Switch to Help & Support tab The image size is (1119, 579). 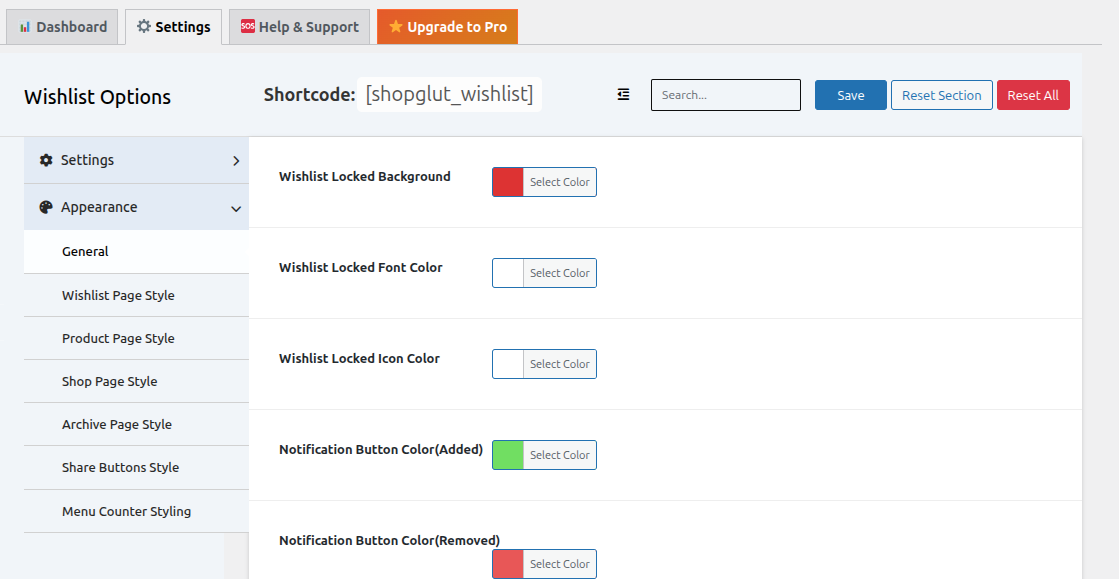[x=300, y=26]
